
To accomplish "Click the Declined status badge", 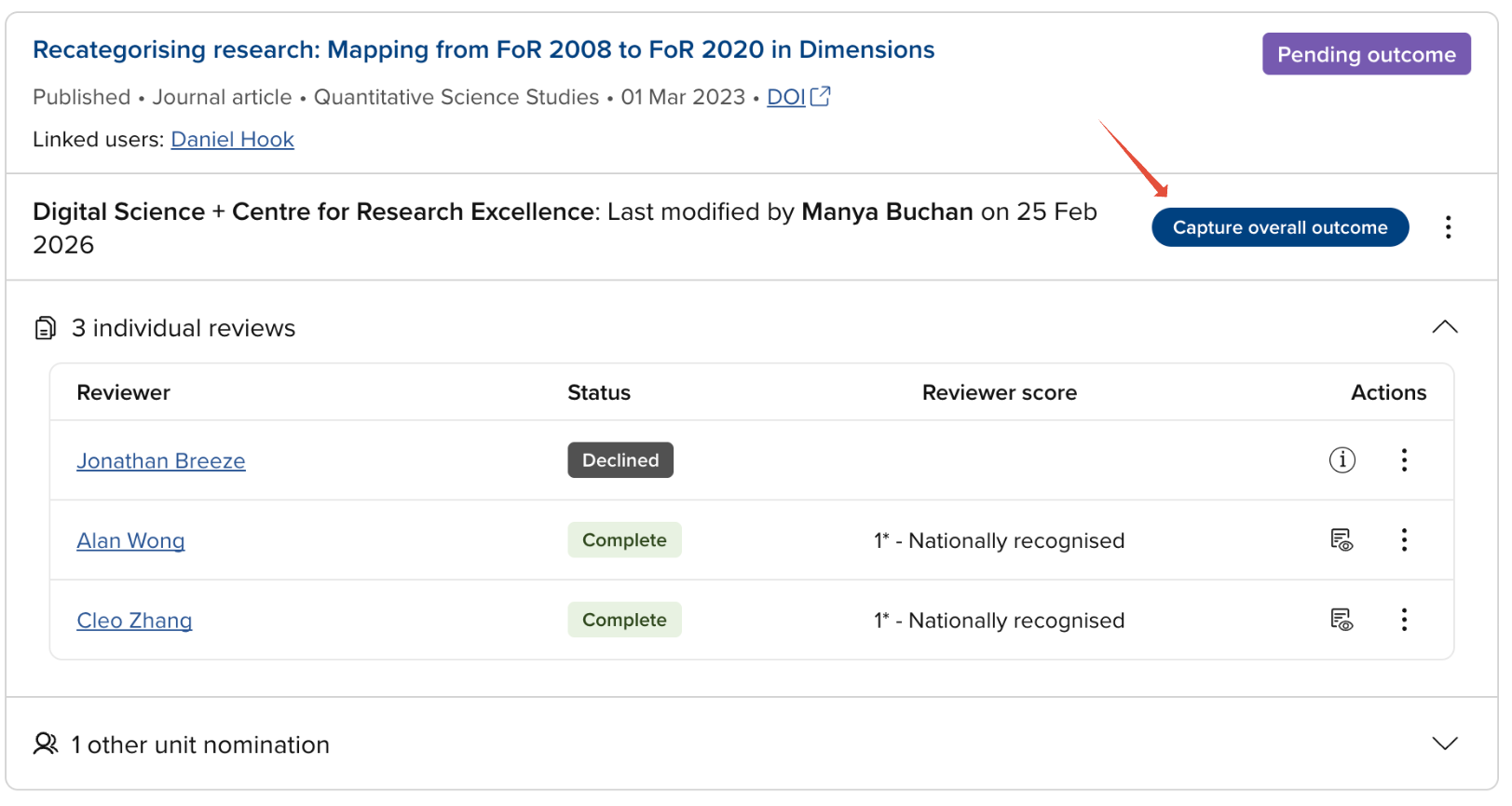I will (620, 460).
